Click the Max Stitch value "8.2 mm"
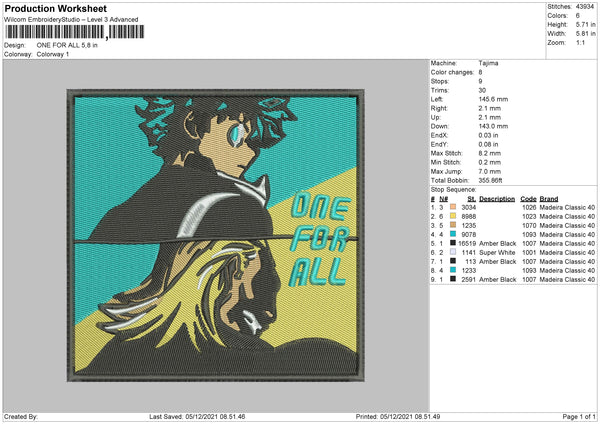Viewport: 600px width, 424px height. [489, 153]
